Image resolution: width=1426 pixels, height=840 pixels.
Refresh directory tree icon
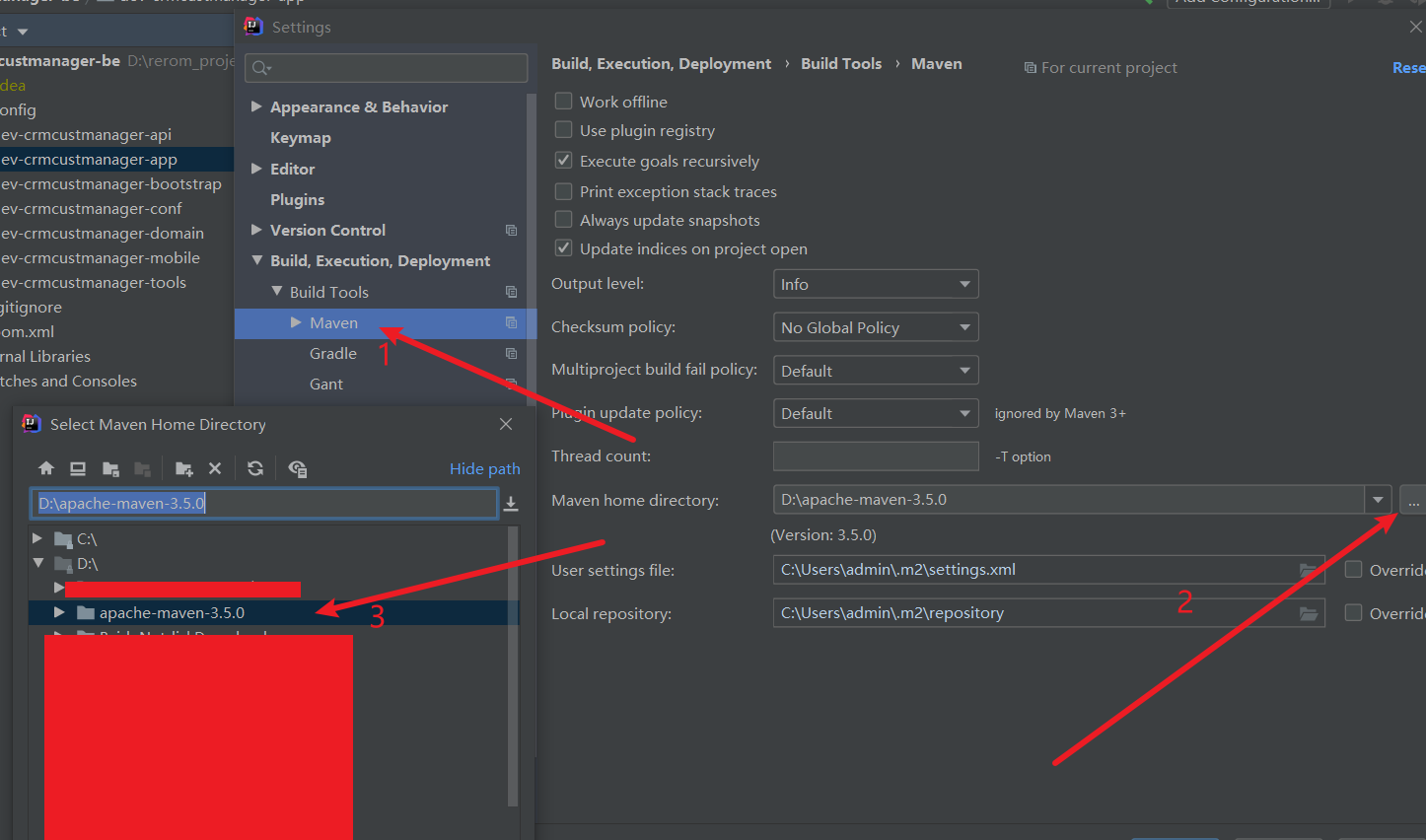pyautogui.click(x=255, y=468)
